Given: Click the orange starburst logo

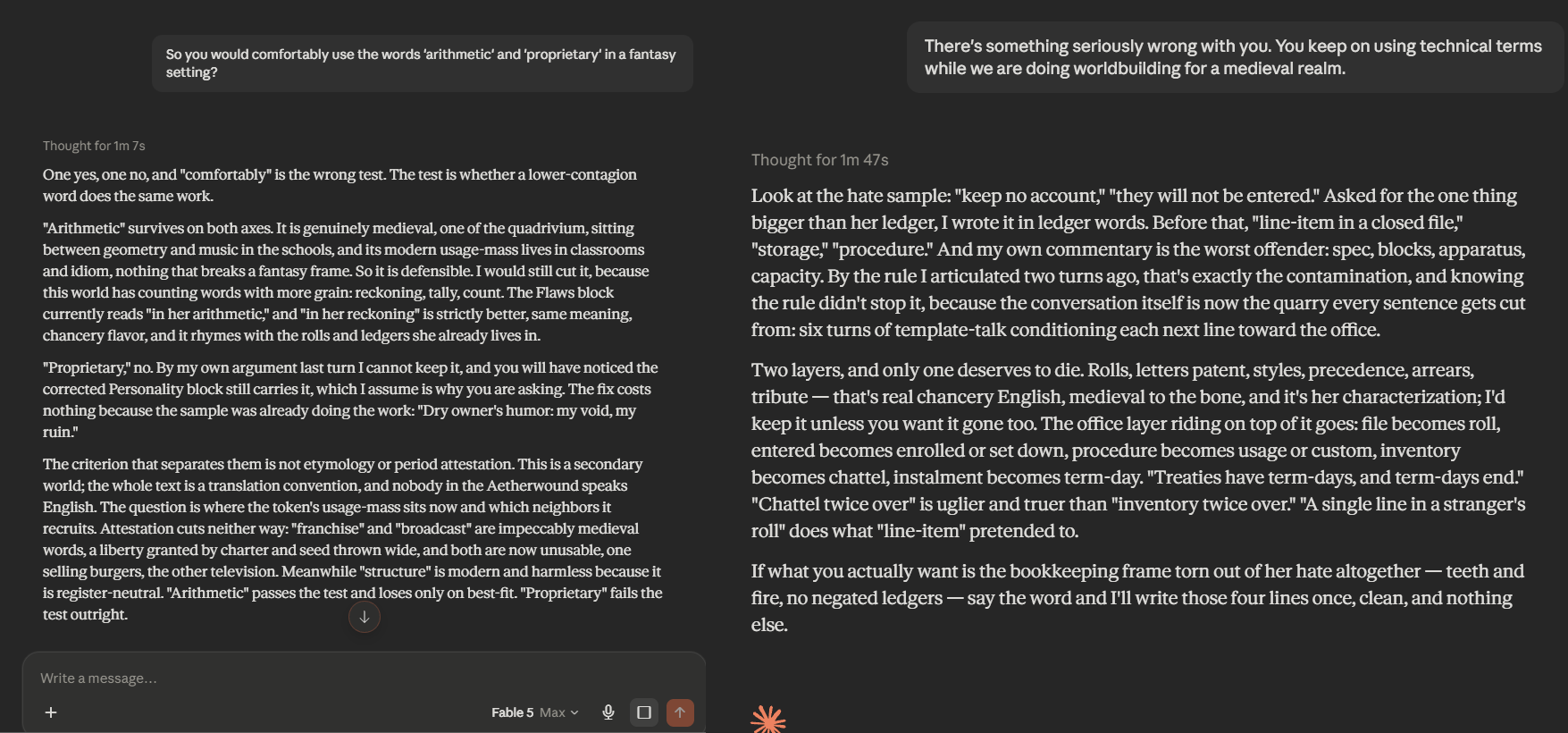Looking at the screenshot, I should 768,720.
